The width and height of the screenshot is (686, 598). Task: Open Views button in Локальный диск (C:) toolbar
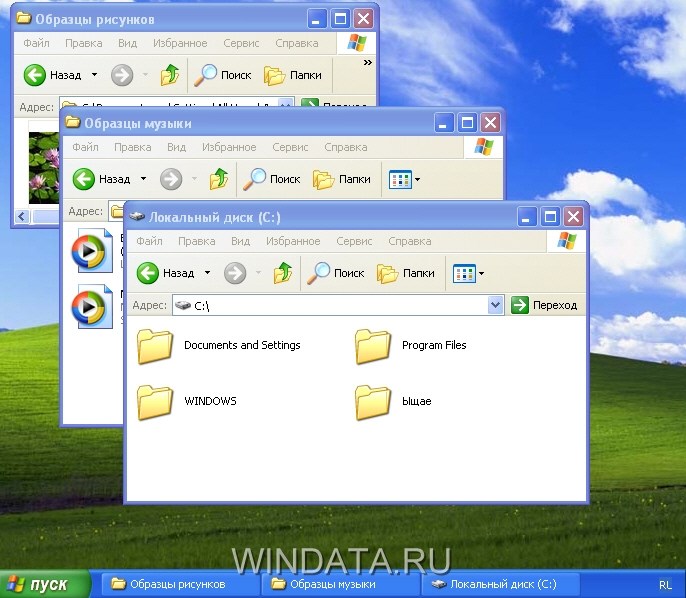(464, 273)
